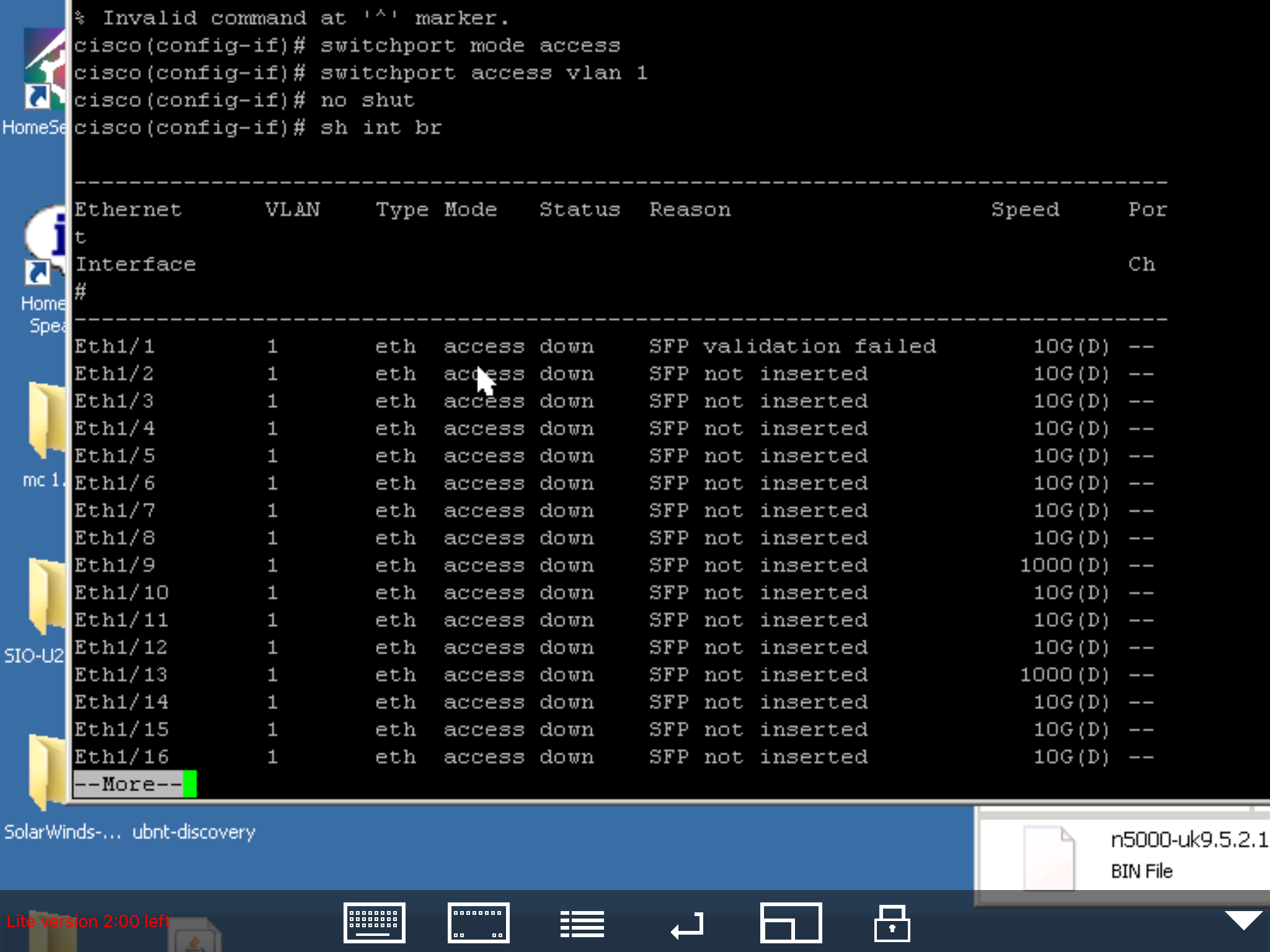Click the Eth1/1 interface row
The height and width of the screenshot is (952, 1270).
[x=115, y=346]
